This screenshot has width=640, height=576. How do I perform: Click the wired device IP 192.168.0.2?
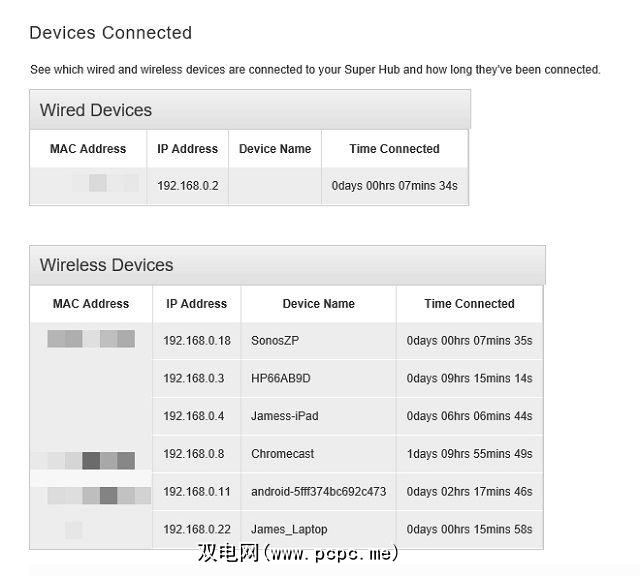click(x=187, y=186)
